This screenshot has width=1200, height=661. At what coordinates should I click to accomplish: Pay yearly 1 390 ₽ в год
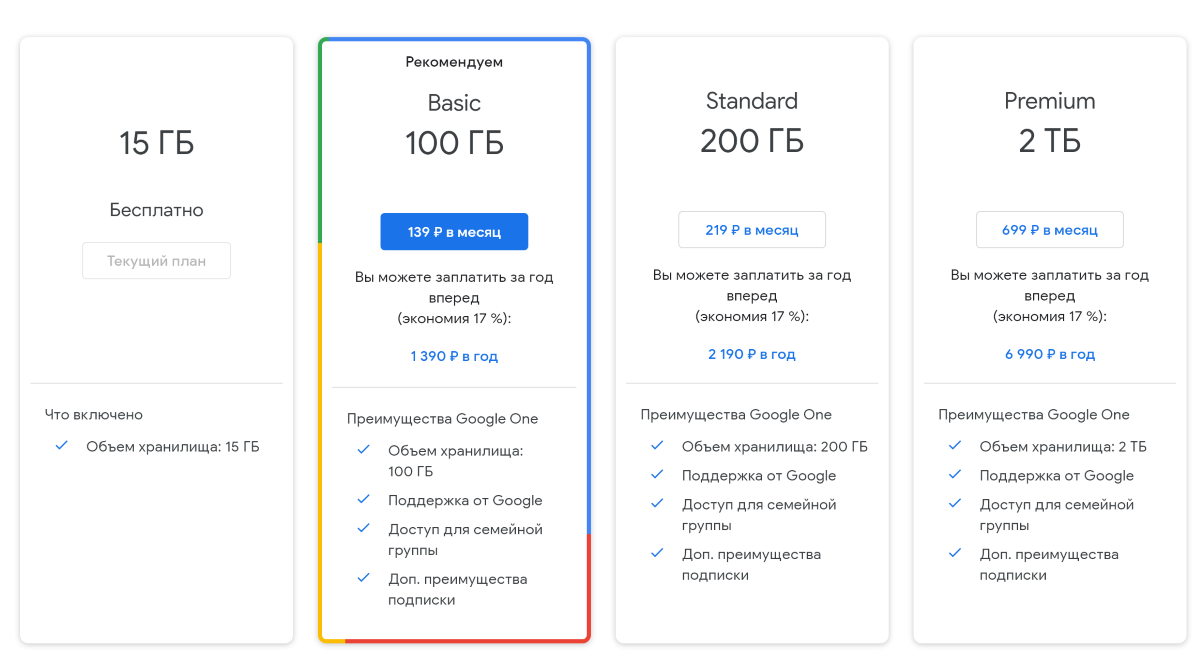(x=454, y=356)
